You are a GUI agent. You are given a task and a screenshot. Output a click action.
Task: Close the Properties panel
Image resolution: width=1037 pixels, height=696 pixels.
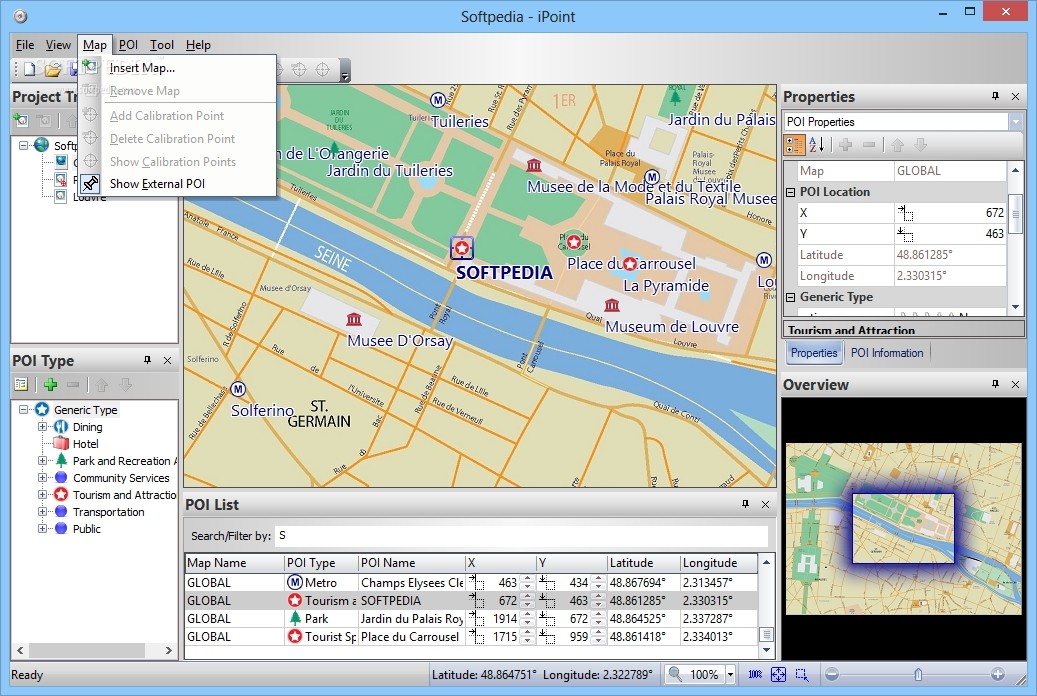coord(1015,97)
